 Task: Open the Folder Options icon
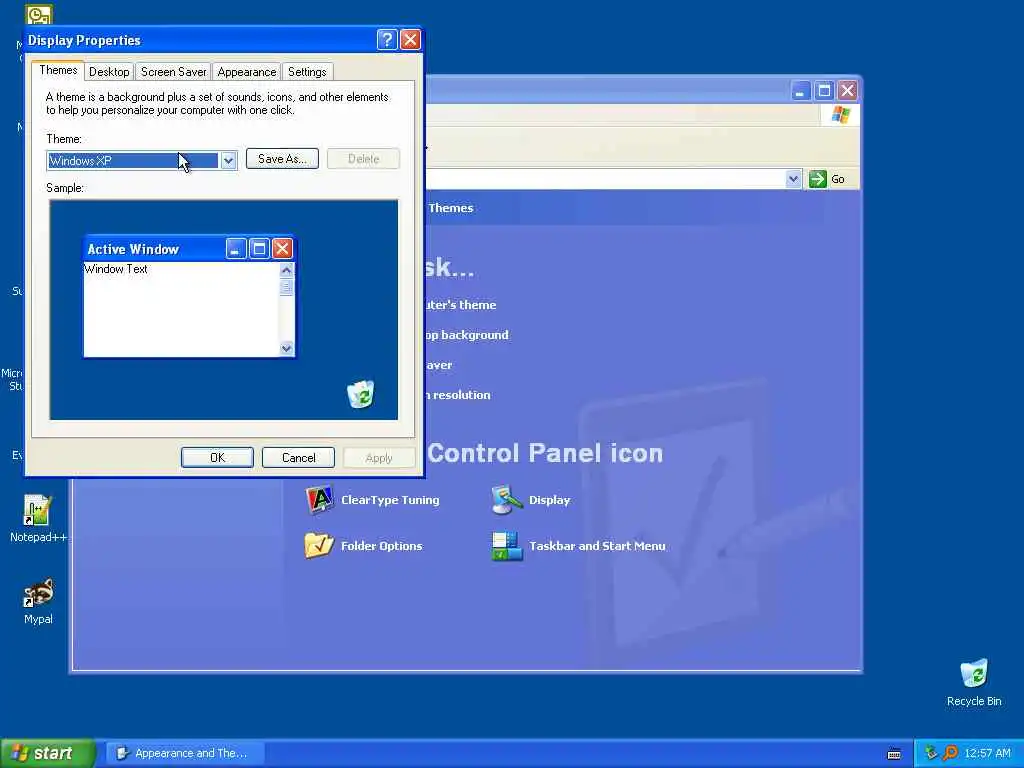tap(319, 545)
